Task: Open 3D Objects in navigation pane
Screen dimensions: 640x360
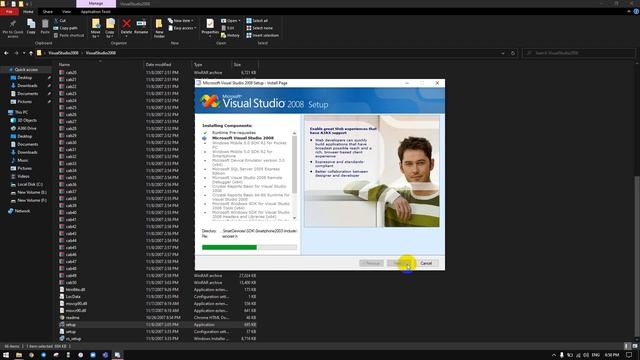Action: [x=27, y=120]
